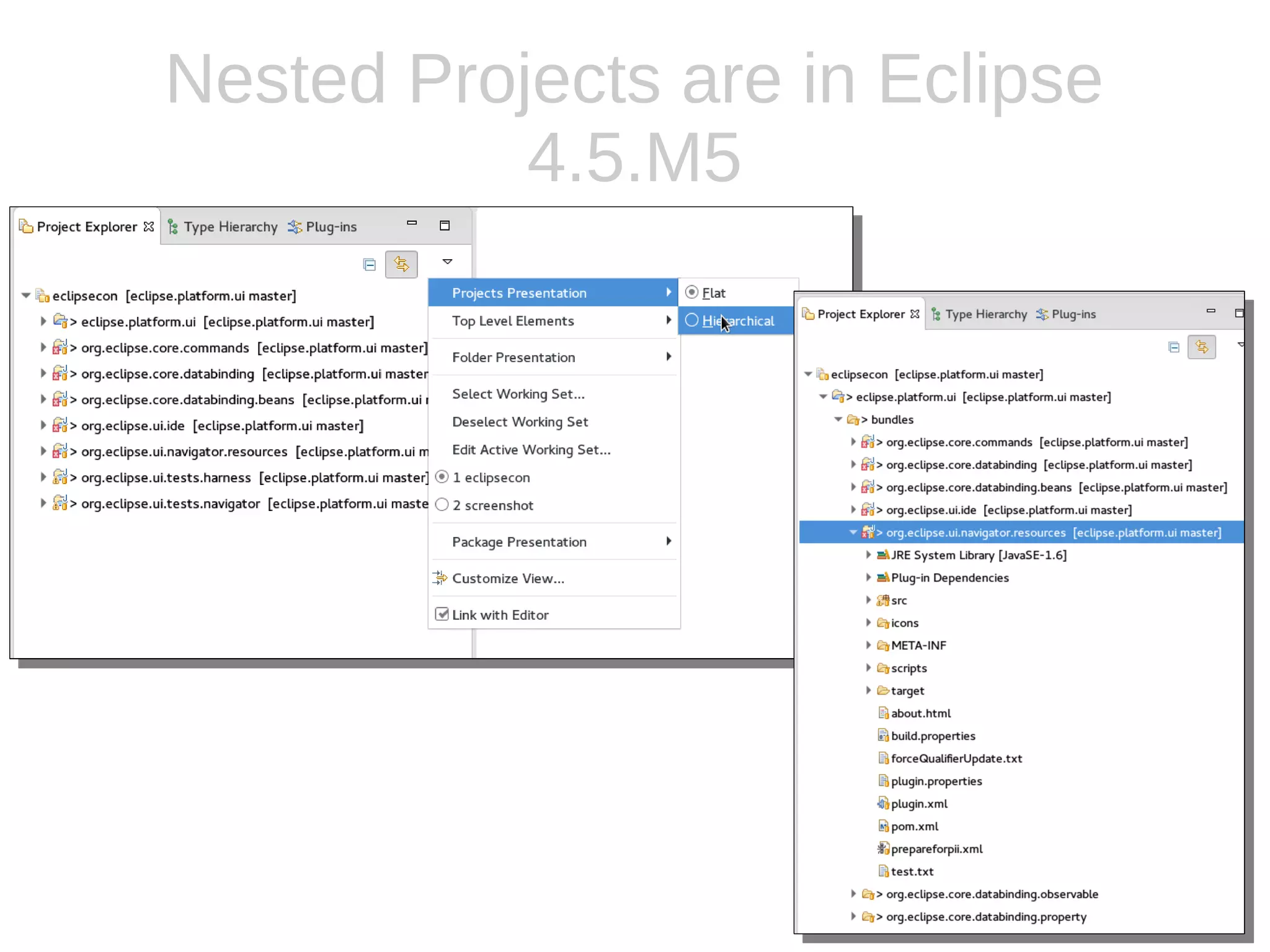
Task: Click close X on right Project Explorer tab
Action: coord(915,314)
